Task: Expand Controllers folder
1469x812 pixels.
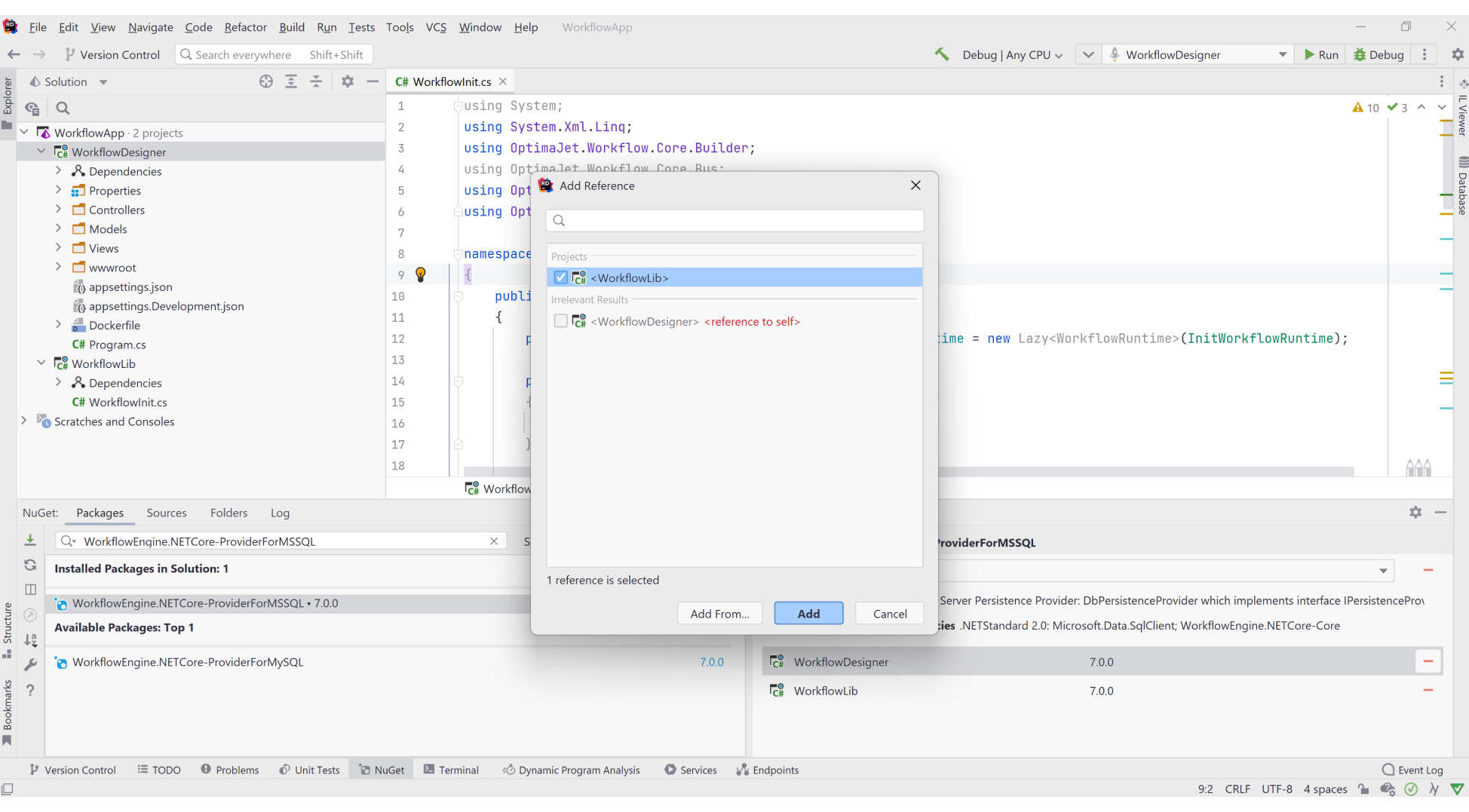Action: point(59,209)
